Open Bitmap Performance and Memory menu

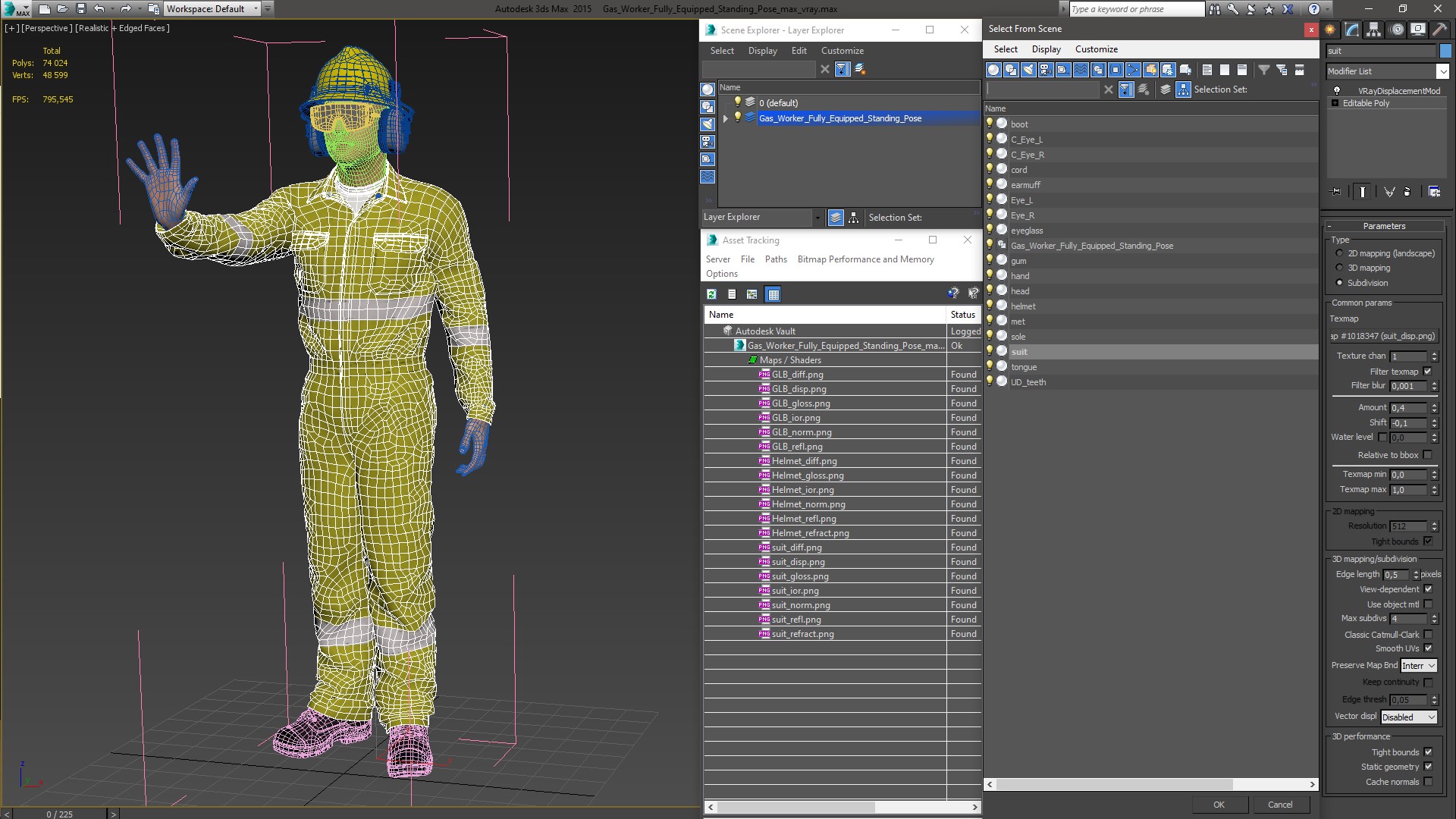tap(865, 259)
